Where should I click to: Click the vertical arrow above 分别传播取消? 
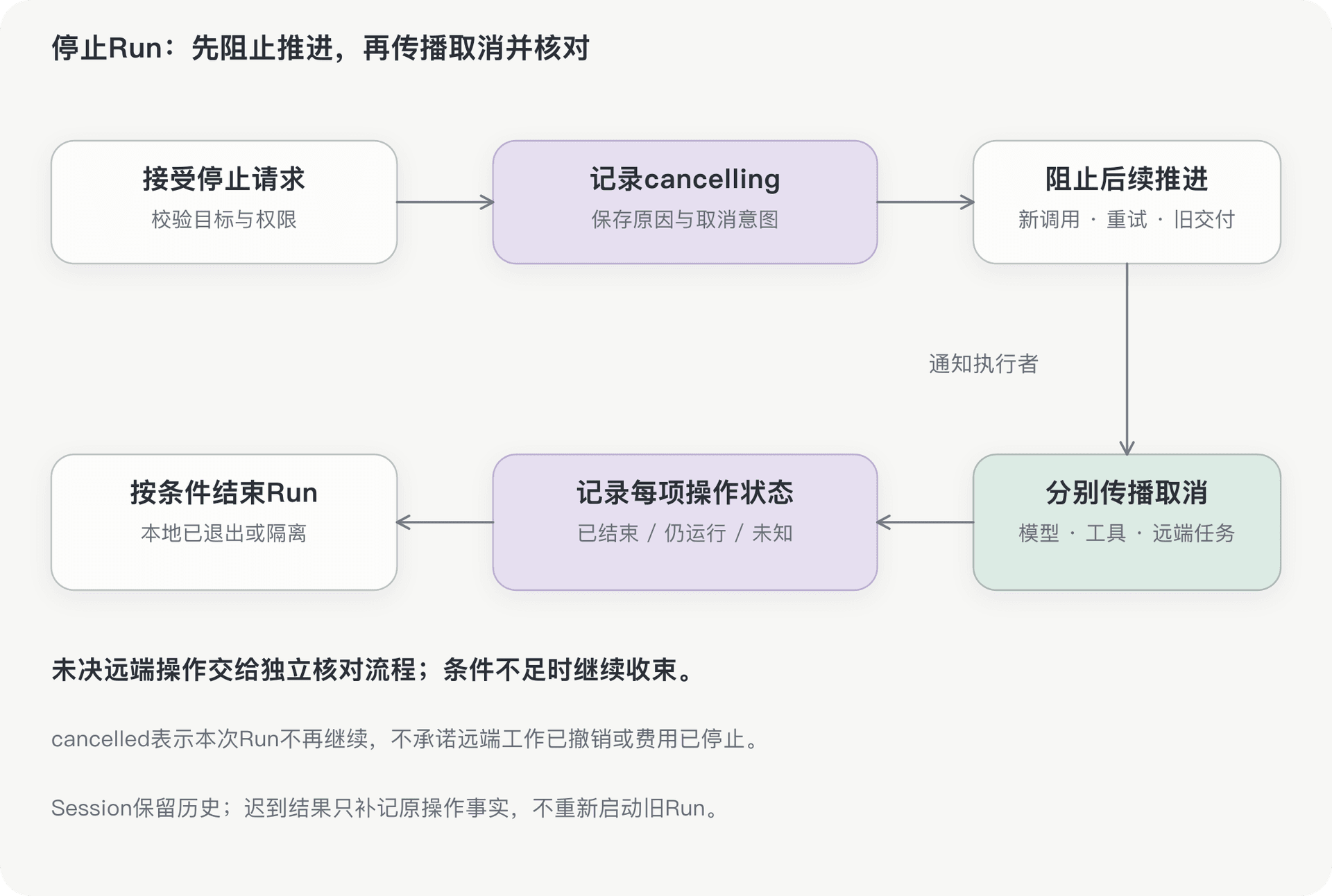coord(1127,359)
